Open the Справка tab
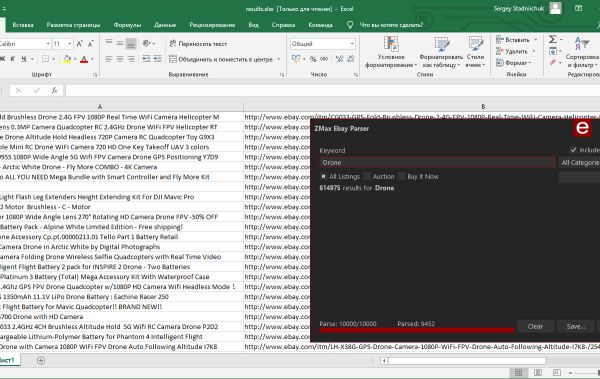Viewport: 600px width, 379px height. click(x=283, y=25)
